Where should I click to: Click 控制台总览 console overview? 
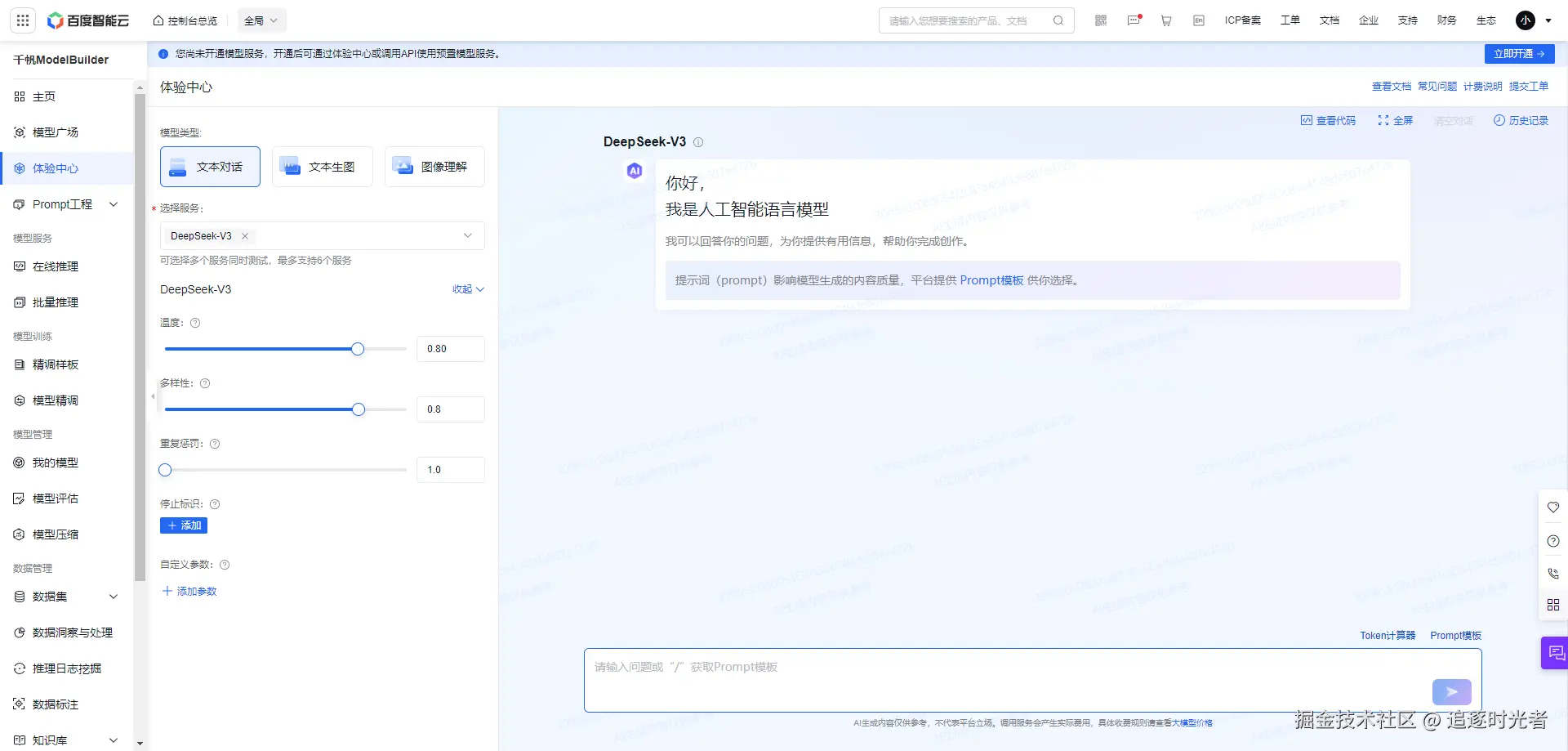(185, 20)
